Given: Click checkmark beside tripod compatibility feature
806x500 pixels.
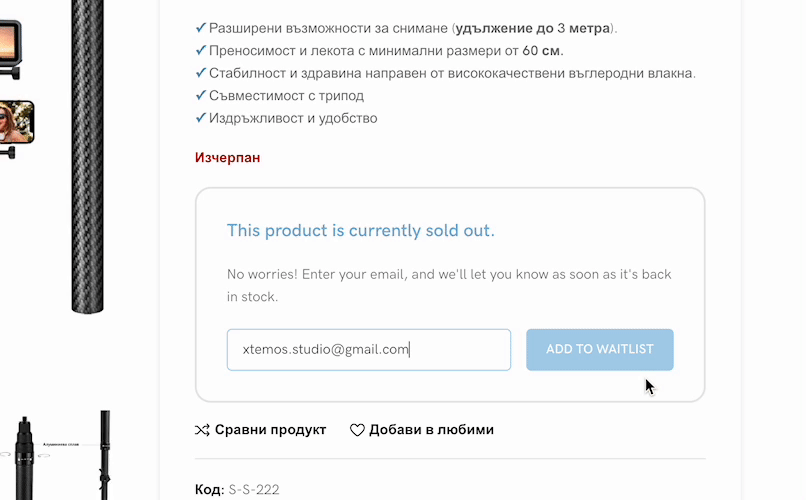Looking at the screenshot, I should click(x=201, y=96).
